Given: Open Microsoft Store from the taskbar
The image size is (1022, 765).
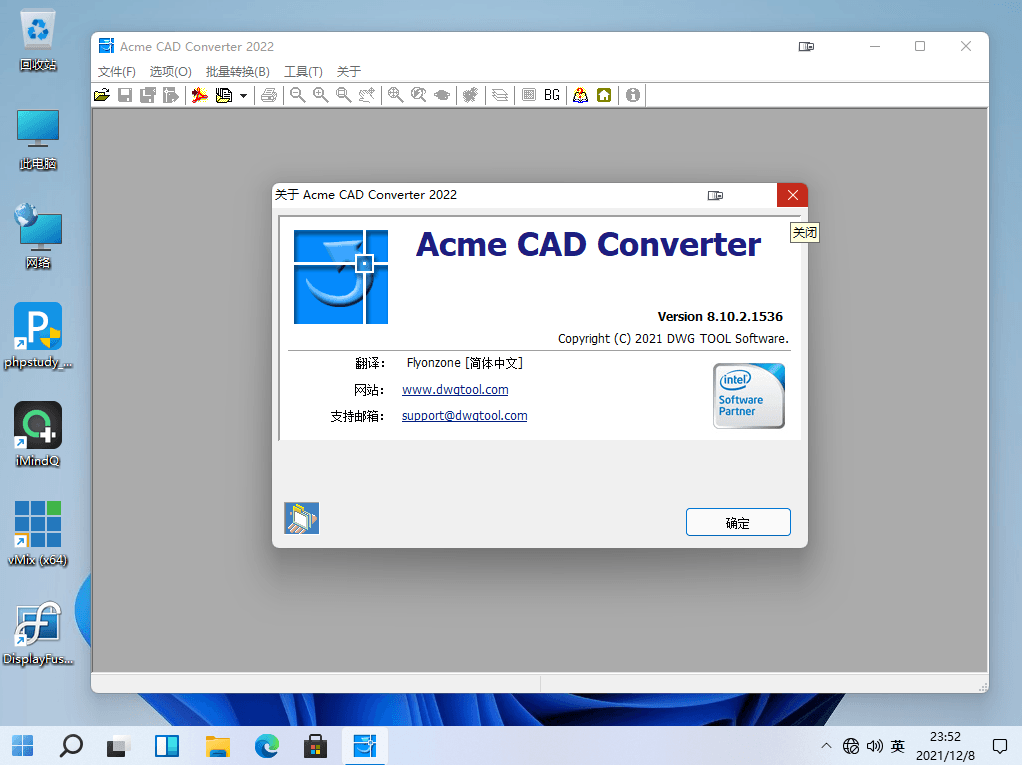Looking at the screenshot, I should tap(315, 745).
